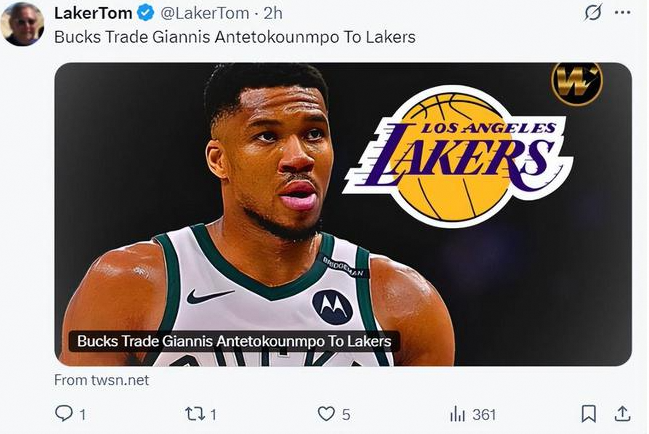This screenshot has width=649, height=434.
Task: Bookmark this tweet
Action: (x=589, y=414)
